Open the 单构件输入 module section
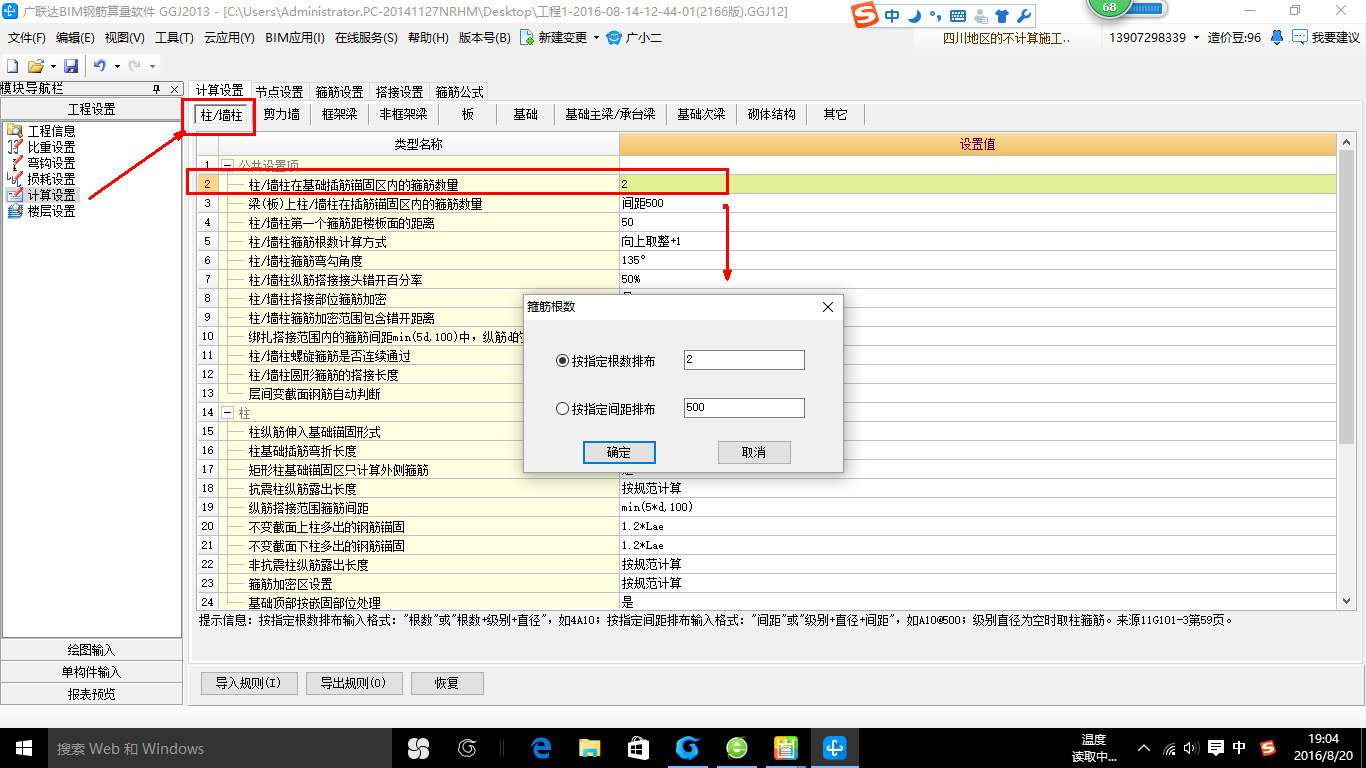The height and width of the screenshot is (768, 1366). (91, 672)
